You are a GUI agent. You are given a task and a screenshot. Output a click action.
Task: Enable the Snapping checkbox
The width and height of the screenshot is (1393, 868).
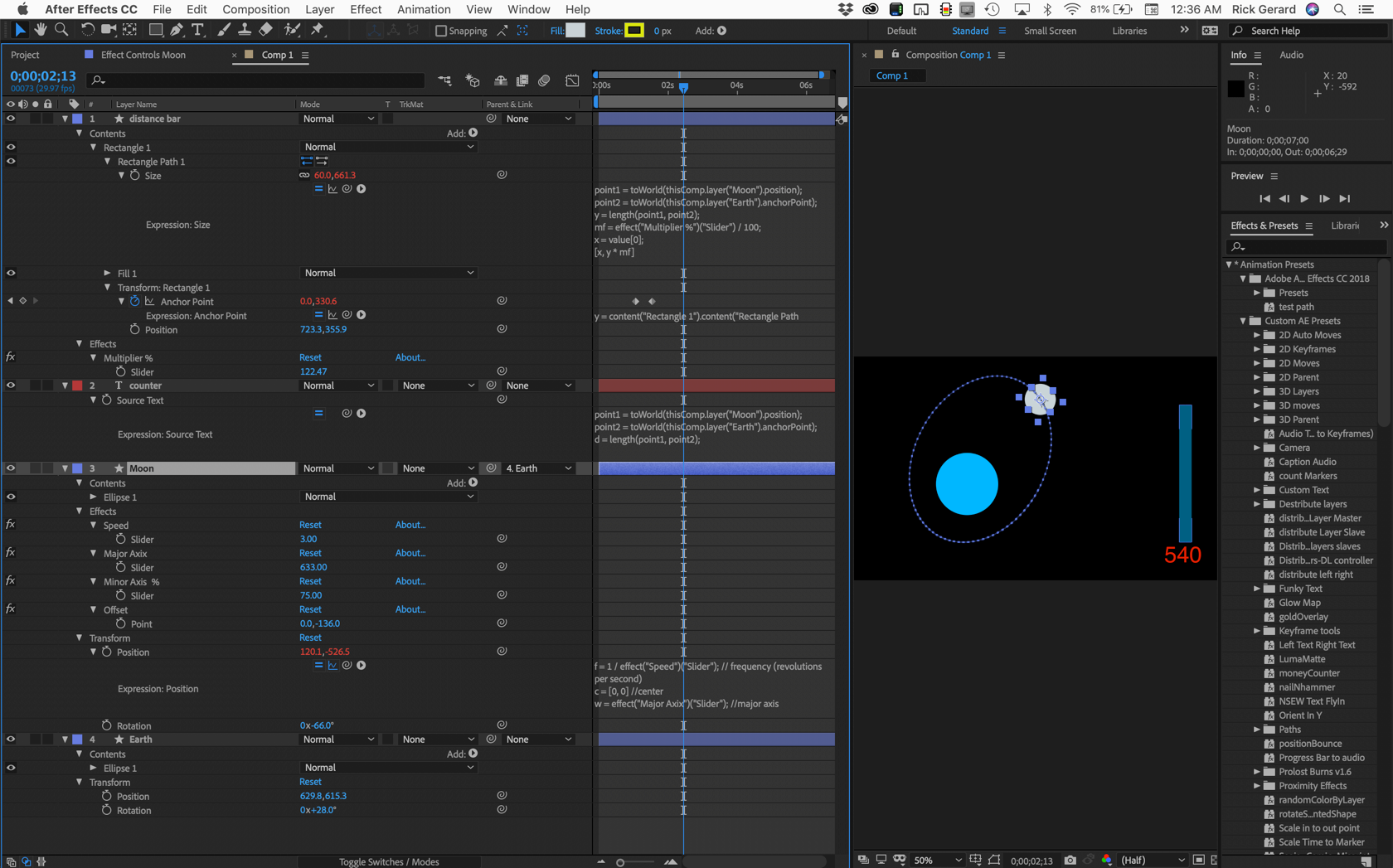[x=441, y=31]
